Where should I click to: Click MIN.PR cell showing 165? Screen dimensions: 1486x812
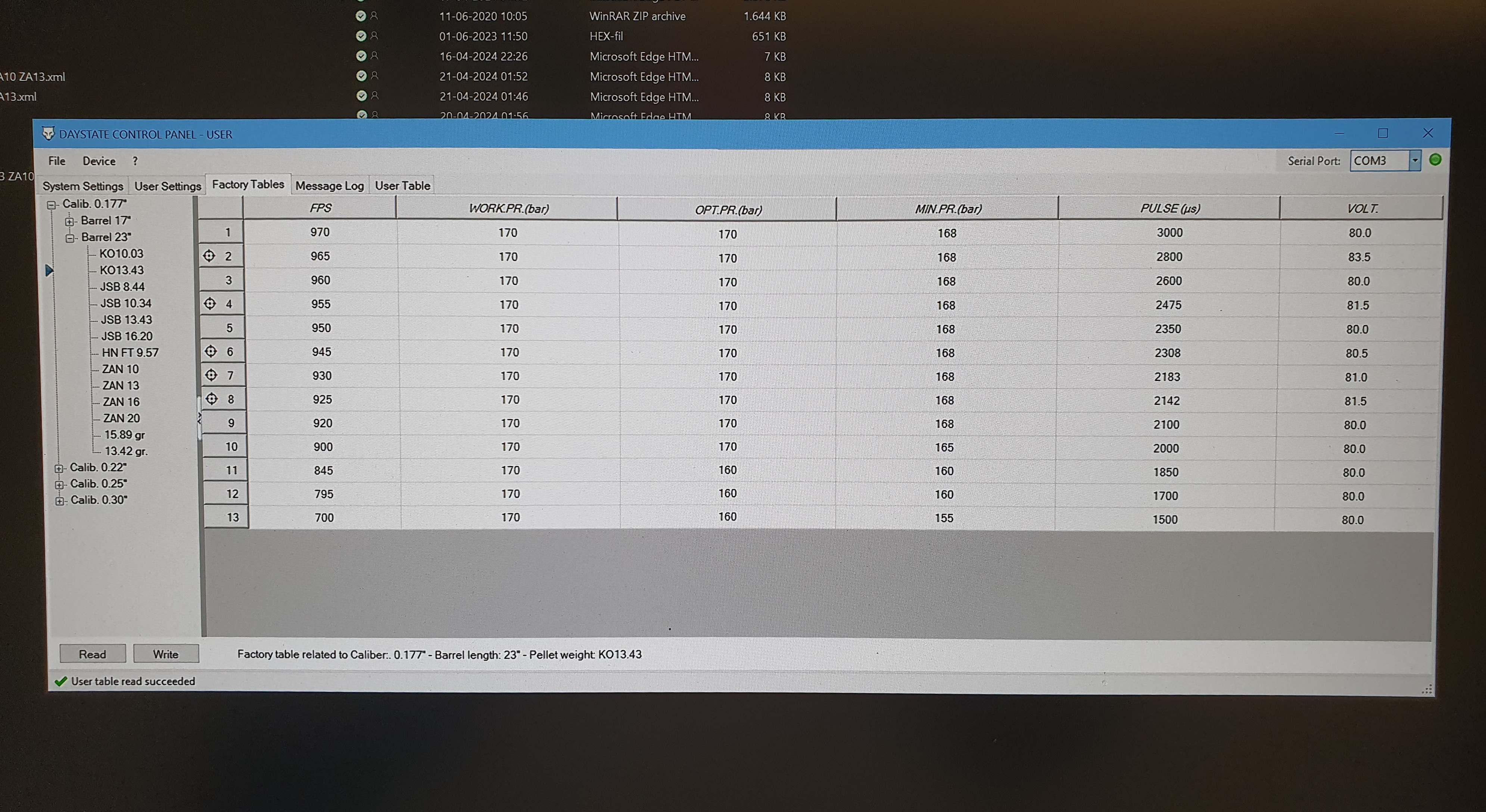click(944, 447)
